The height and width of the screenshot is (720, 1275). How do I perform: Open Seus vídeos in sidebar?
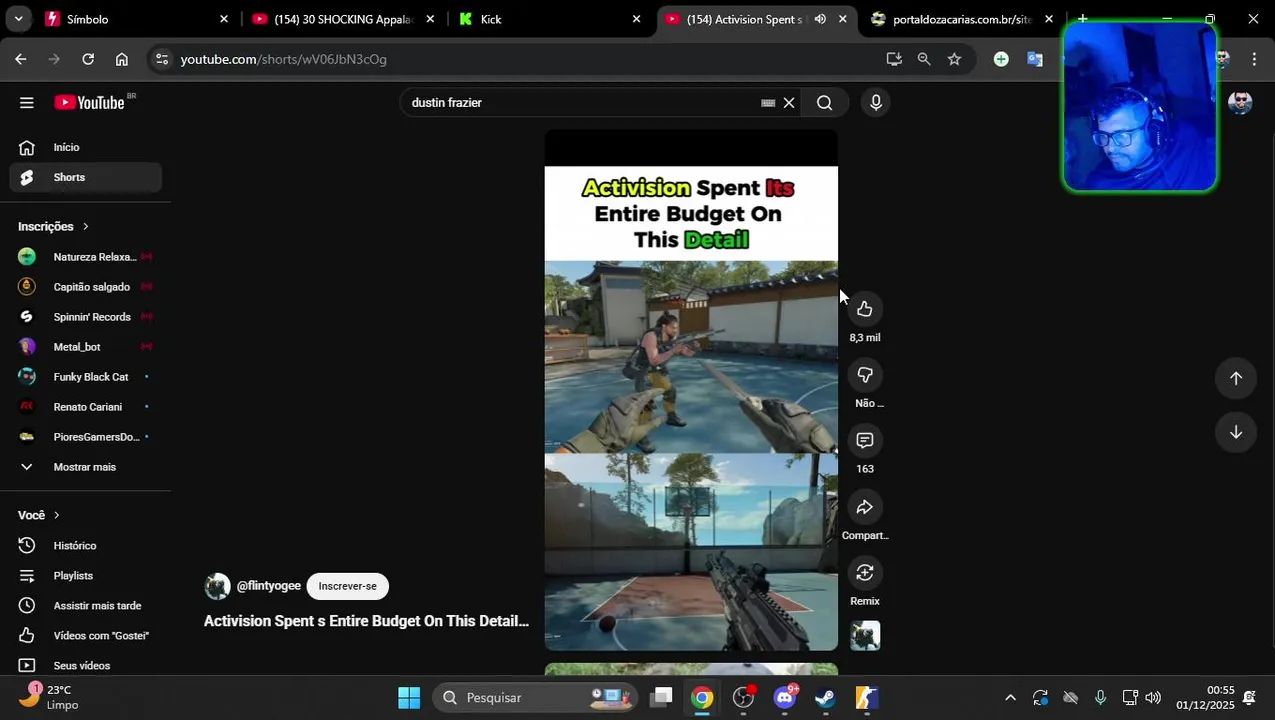coord(86,666)
